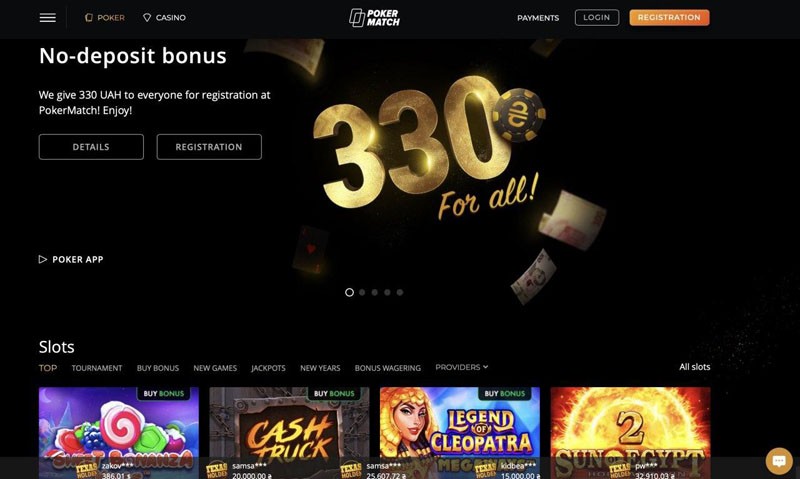Viewport: 800px width, 479px height.
Task: Open the live chat bubble icon
Action: (x=779, y=461)
